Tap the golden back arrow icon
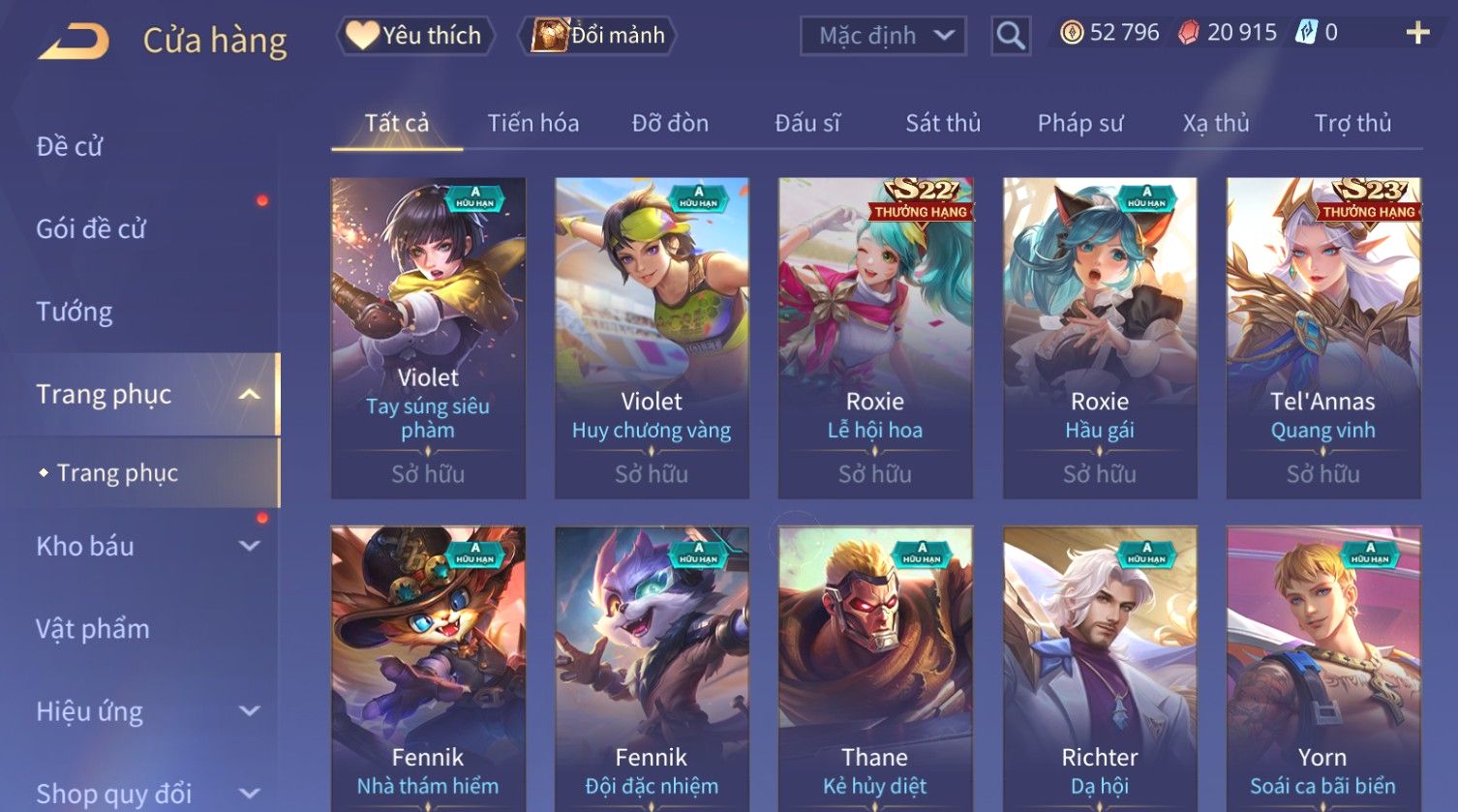Screen dimensions: 1458x812 (74, 42)
